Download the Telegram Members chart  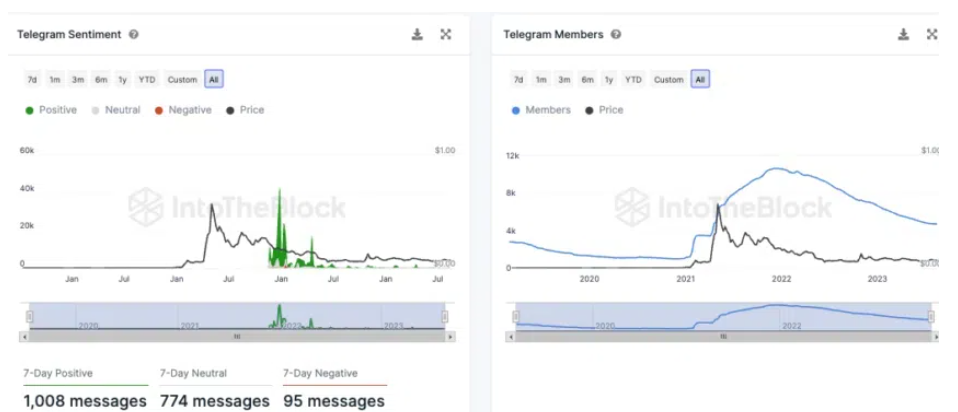[x=903, y=35]
